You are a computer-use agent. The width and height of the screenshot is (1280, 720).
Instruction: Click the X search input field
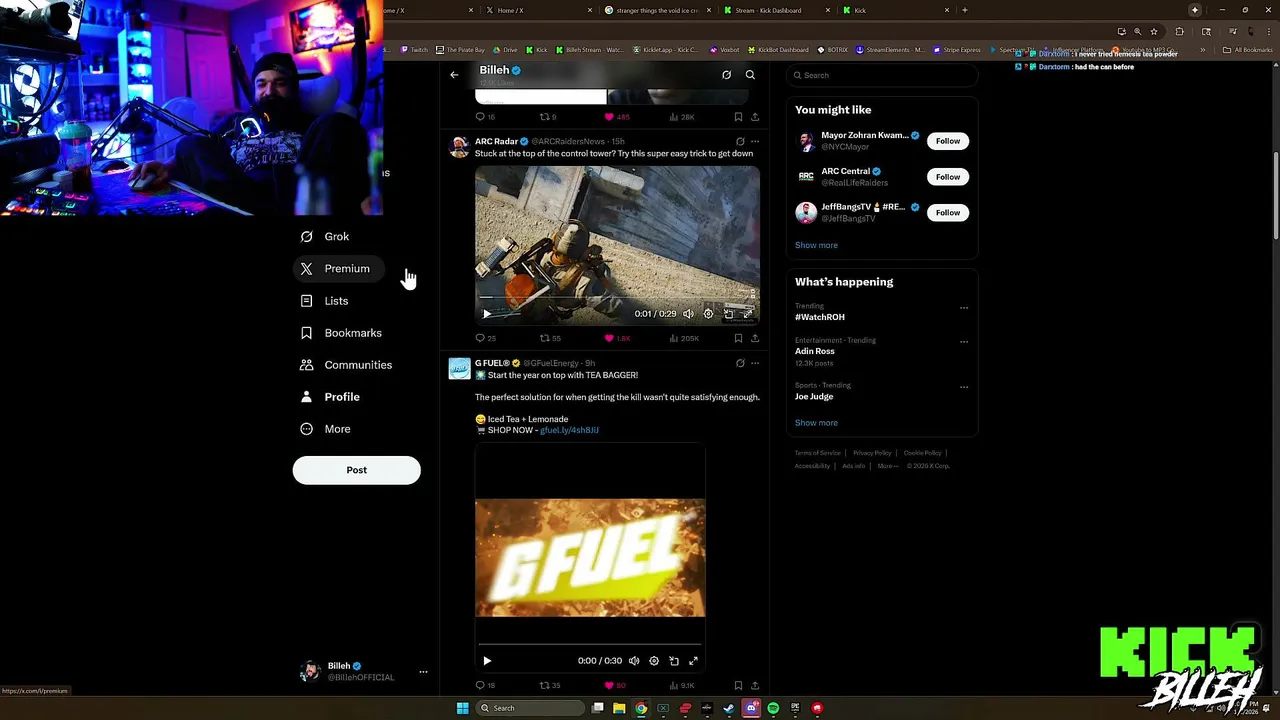(882, 75)
